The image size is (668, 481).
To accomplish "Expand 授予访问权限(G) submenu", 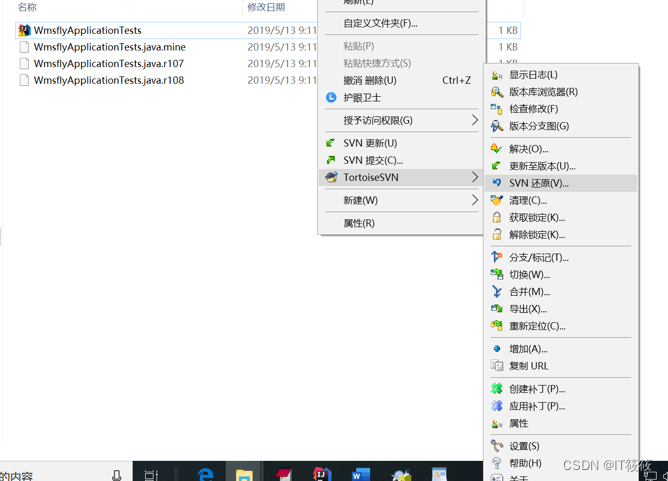I will click(400, 121).
